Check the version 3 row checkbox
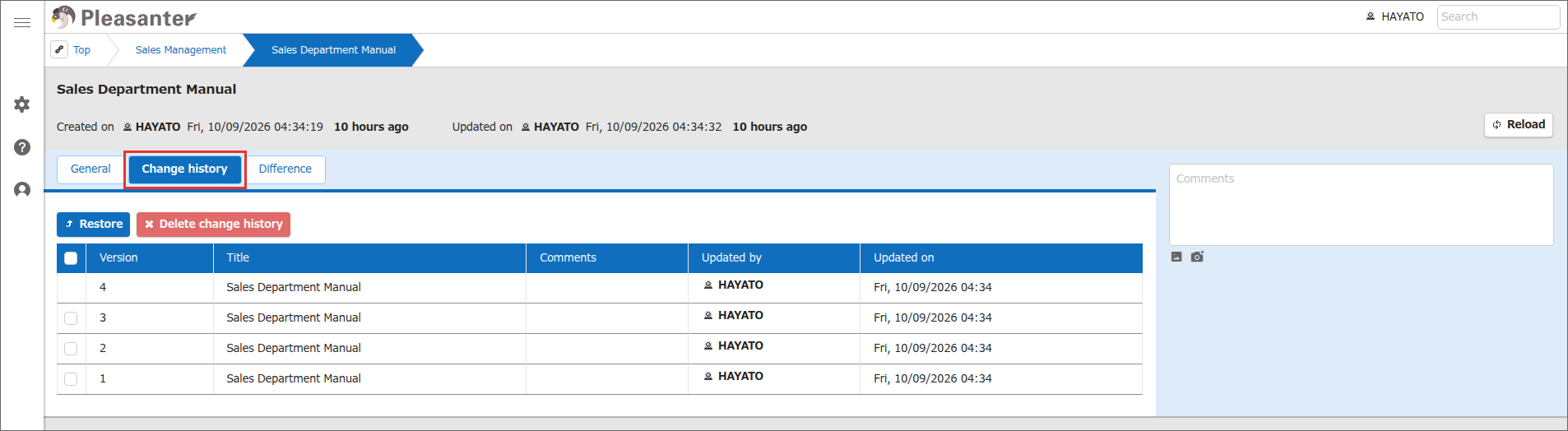 pos(71,318)
